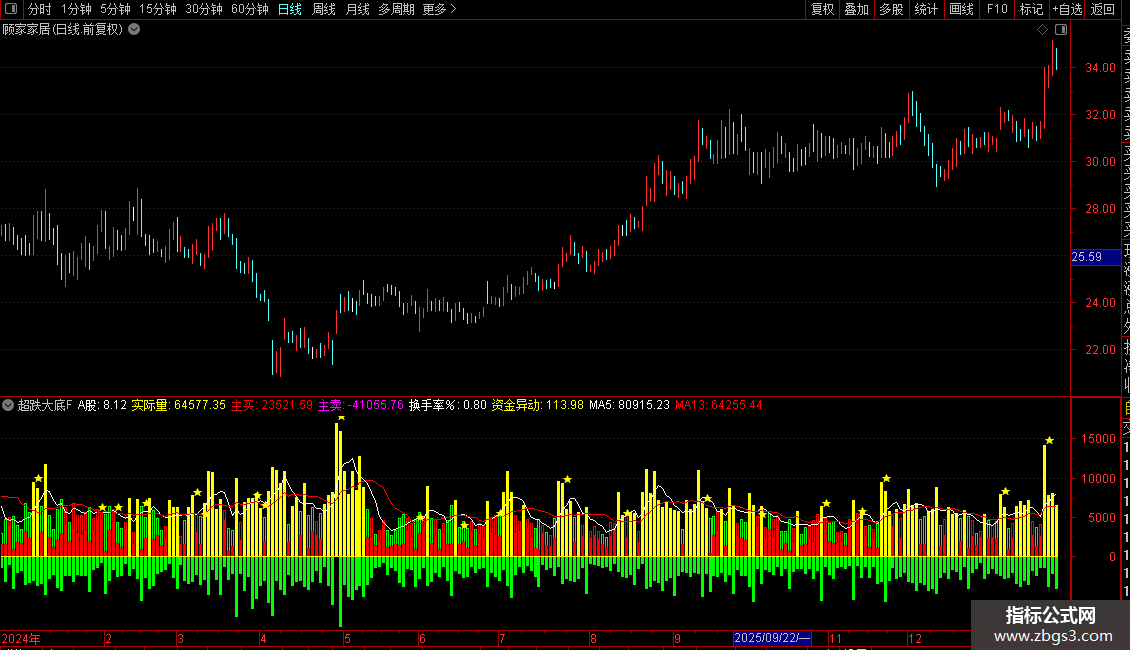Click month 12 on the time axis
1130x650 pixels.
click(x=915, y=638)
